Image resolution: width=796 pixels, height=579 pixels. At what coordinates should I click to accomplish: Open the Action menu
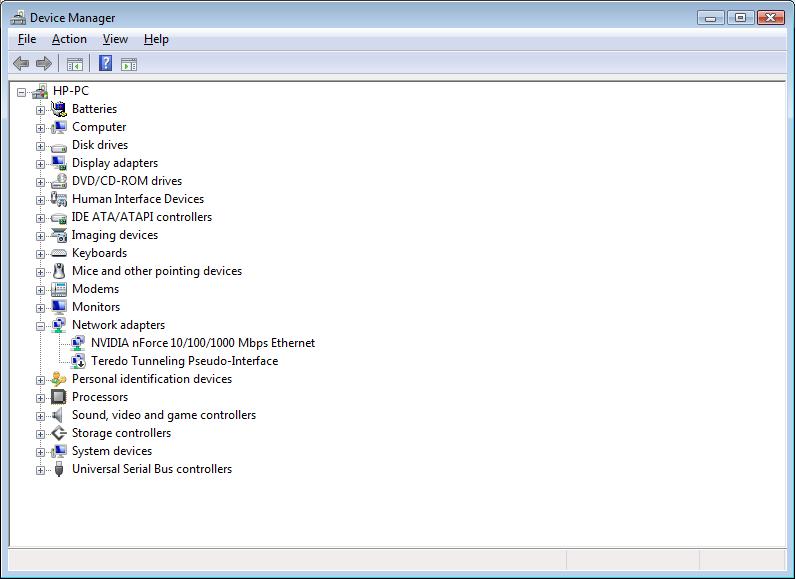tap(69, 39)
